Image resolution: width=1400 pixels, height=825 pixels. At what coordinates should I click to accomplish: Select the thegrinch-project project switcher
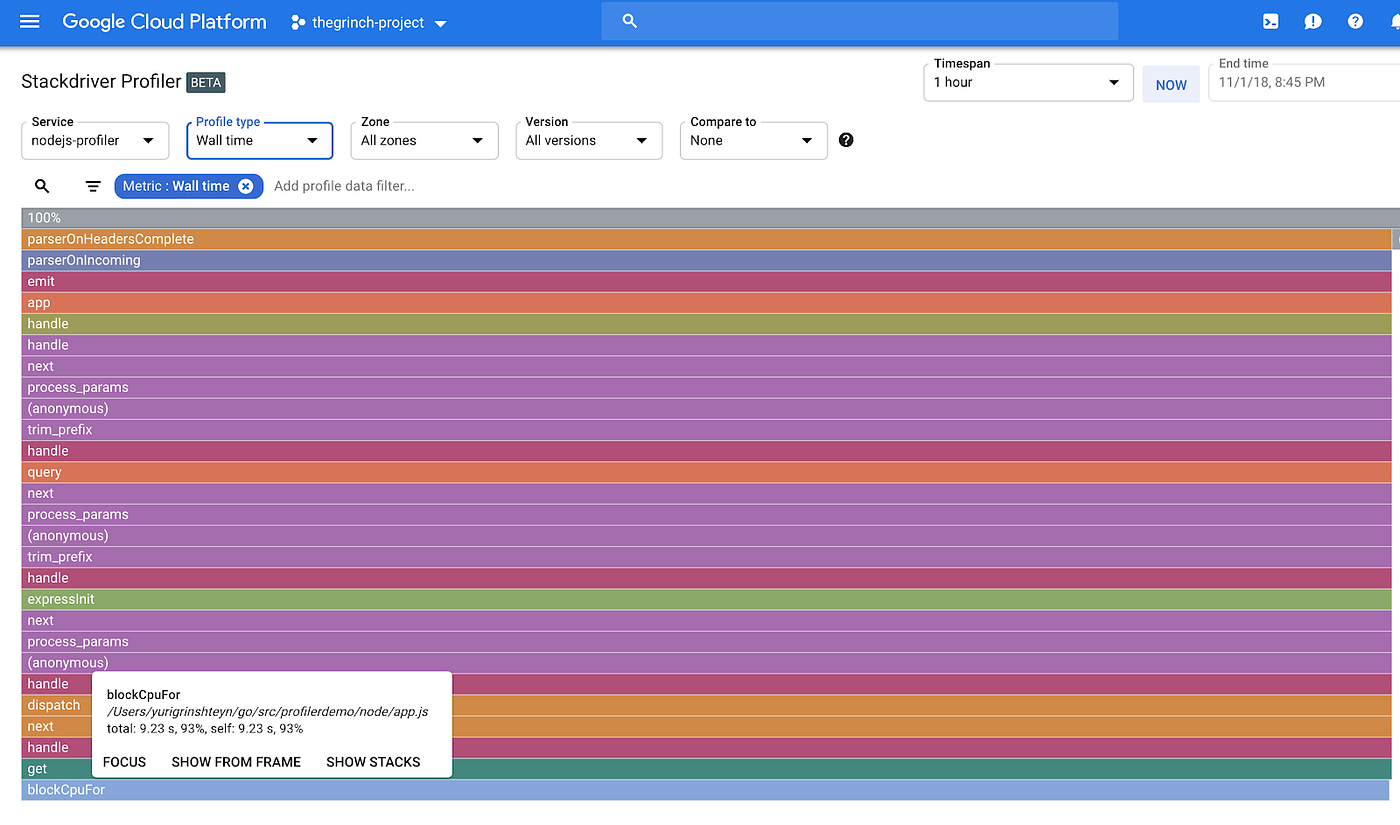click(x=367, y=22)
